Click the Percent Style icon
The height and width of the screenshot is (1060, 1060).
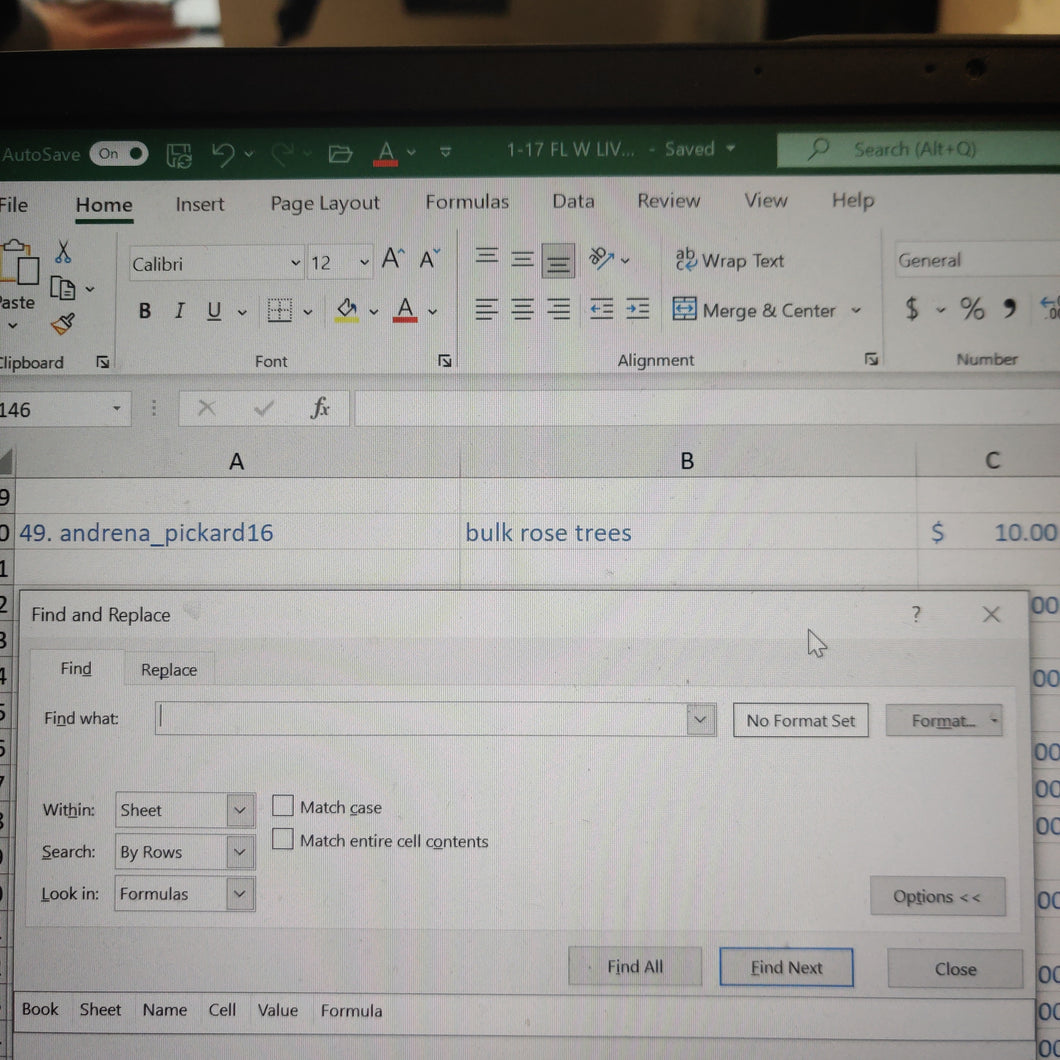(x=971, y=308)
